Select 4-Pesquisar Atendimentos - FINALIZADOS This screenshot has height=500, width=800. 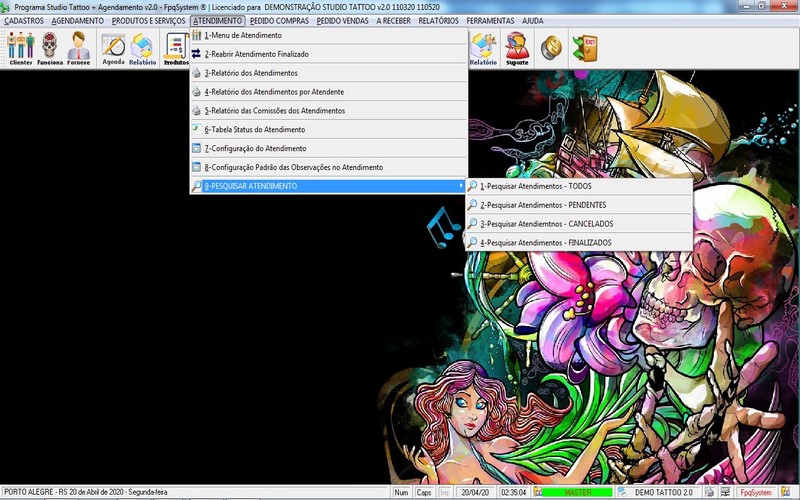tap(579, 243)
